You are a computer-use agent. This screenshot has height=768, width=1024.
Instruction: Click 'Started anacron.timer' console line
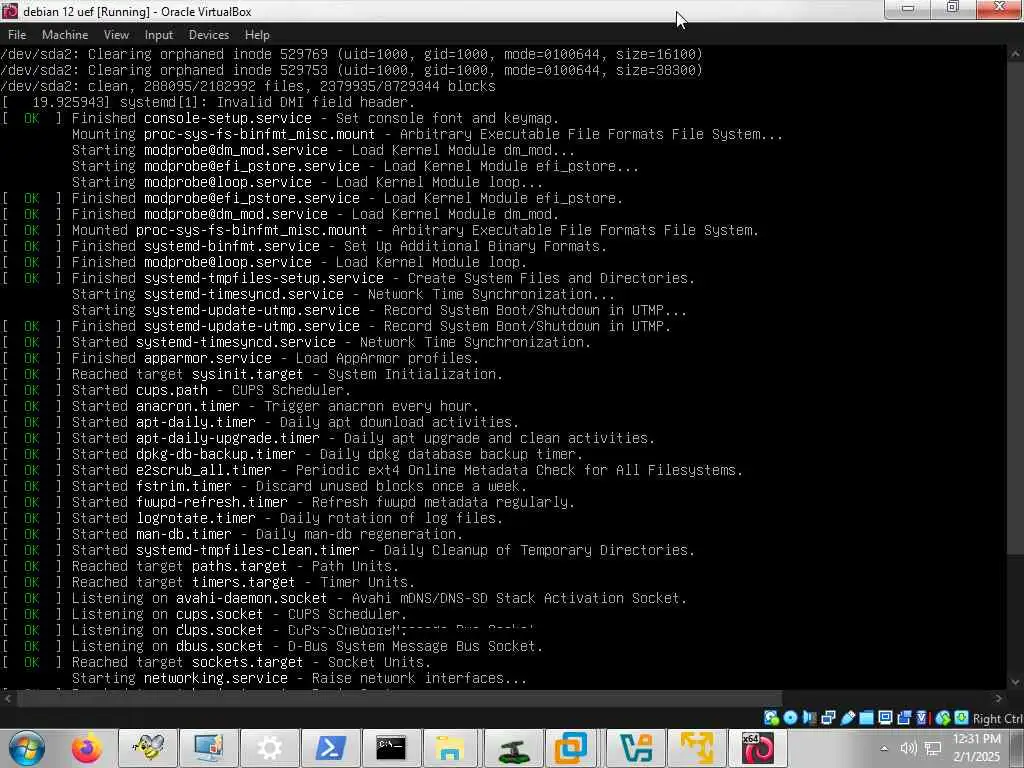click(x=240, y=406)
